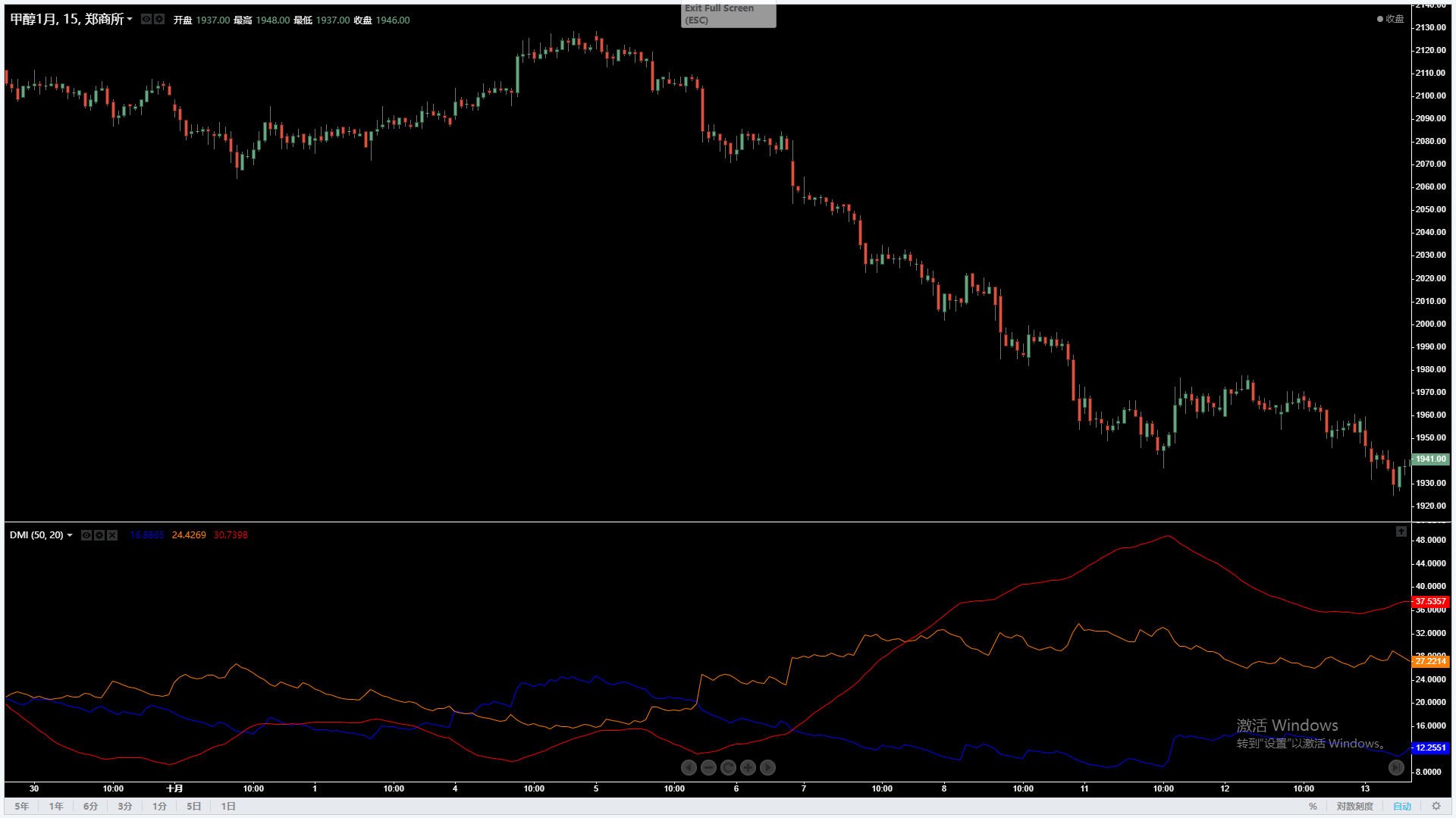Toggle main chart visibility eye icon
The width and height of the screenshot is (1456, 818).
(x=146, y=19)
